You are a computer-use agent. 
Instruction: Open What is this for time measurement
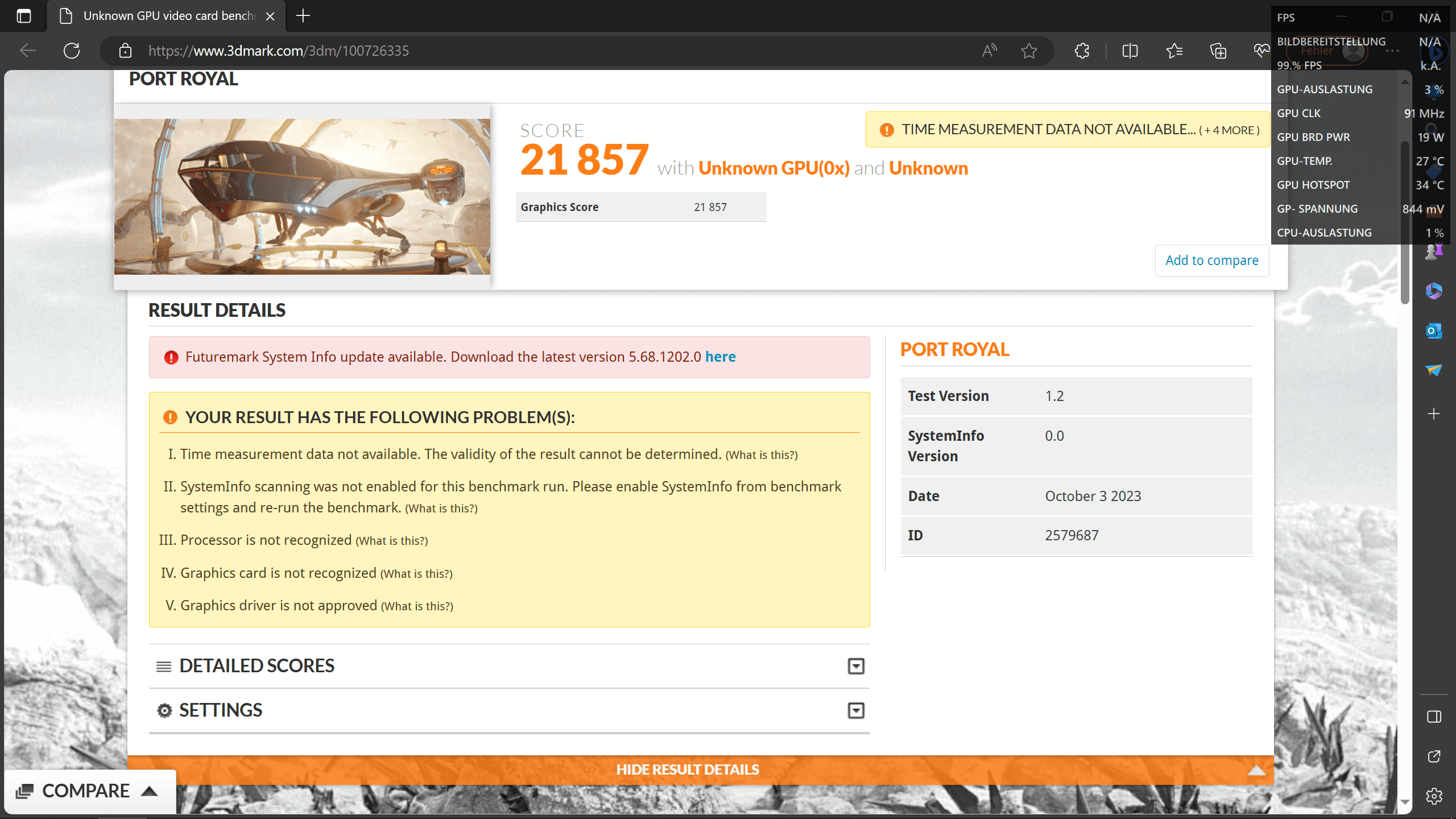[762, 455]
